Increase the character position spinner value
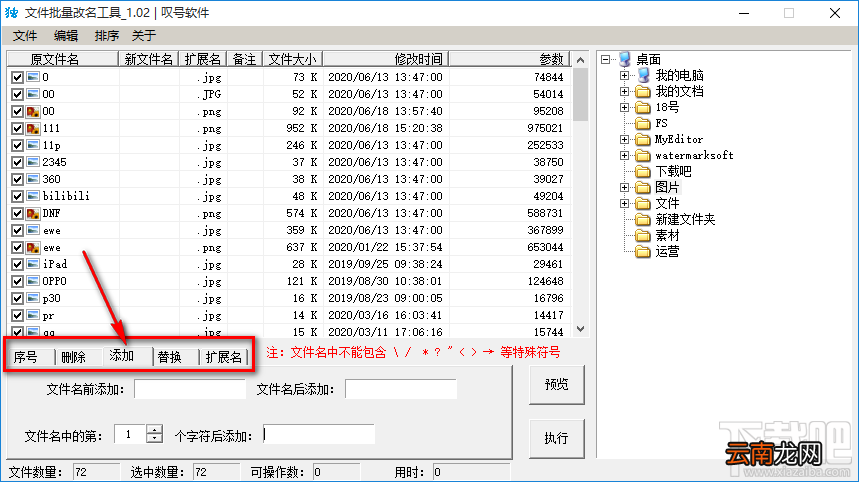859x482 pixels. point(154,429)
